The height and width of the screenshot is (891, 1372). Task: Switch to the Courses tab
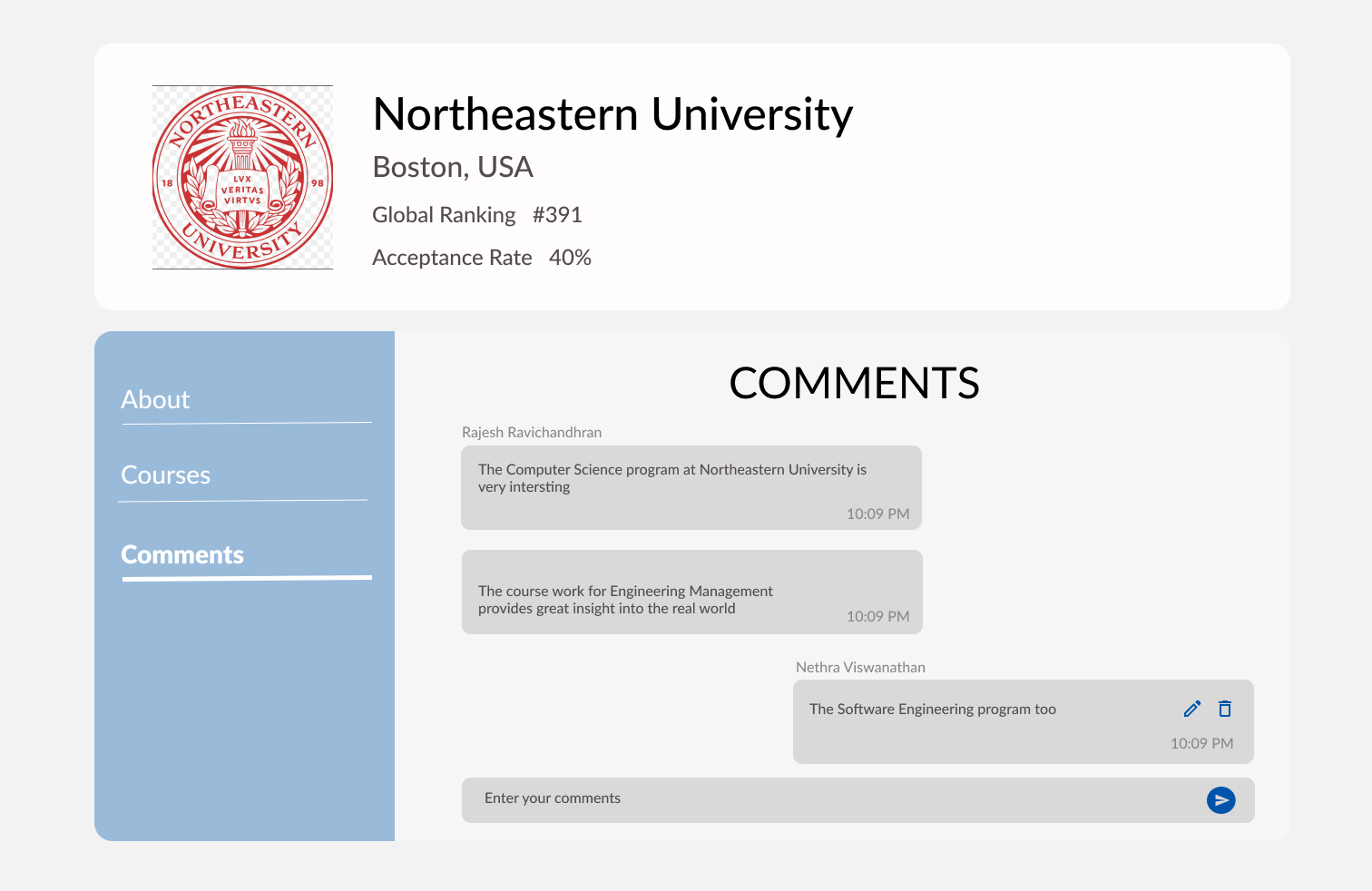pyautogui.click(x=166, y=475)
